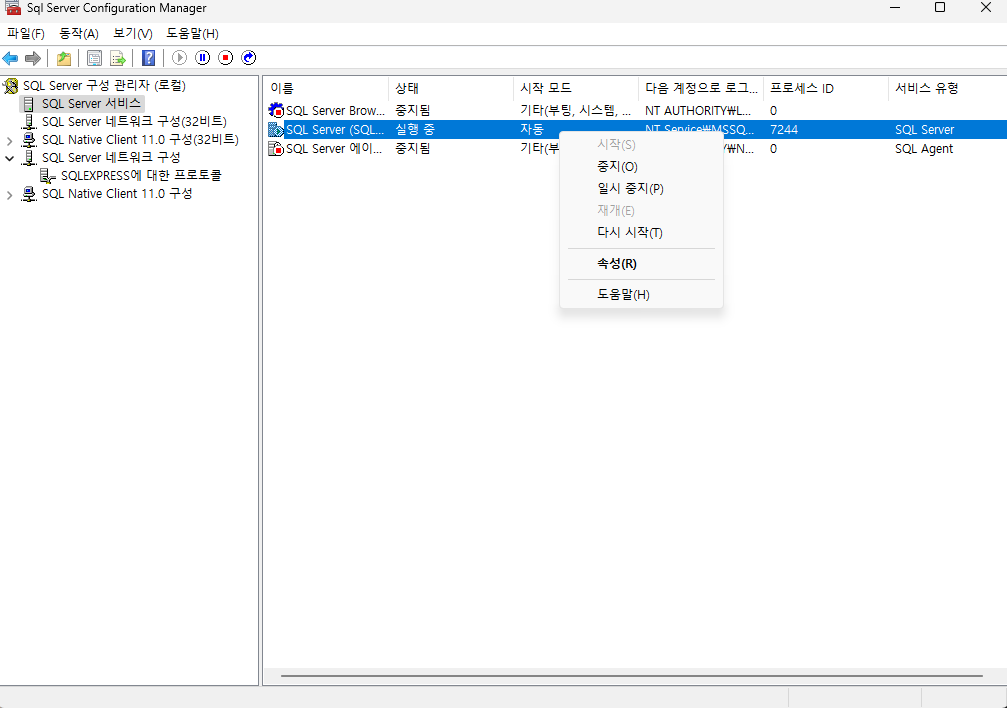1007x708 pixels.
Task: Sort by the 프로세스 ID column header
Action: (826, 88)
